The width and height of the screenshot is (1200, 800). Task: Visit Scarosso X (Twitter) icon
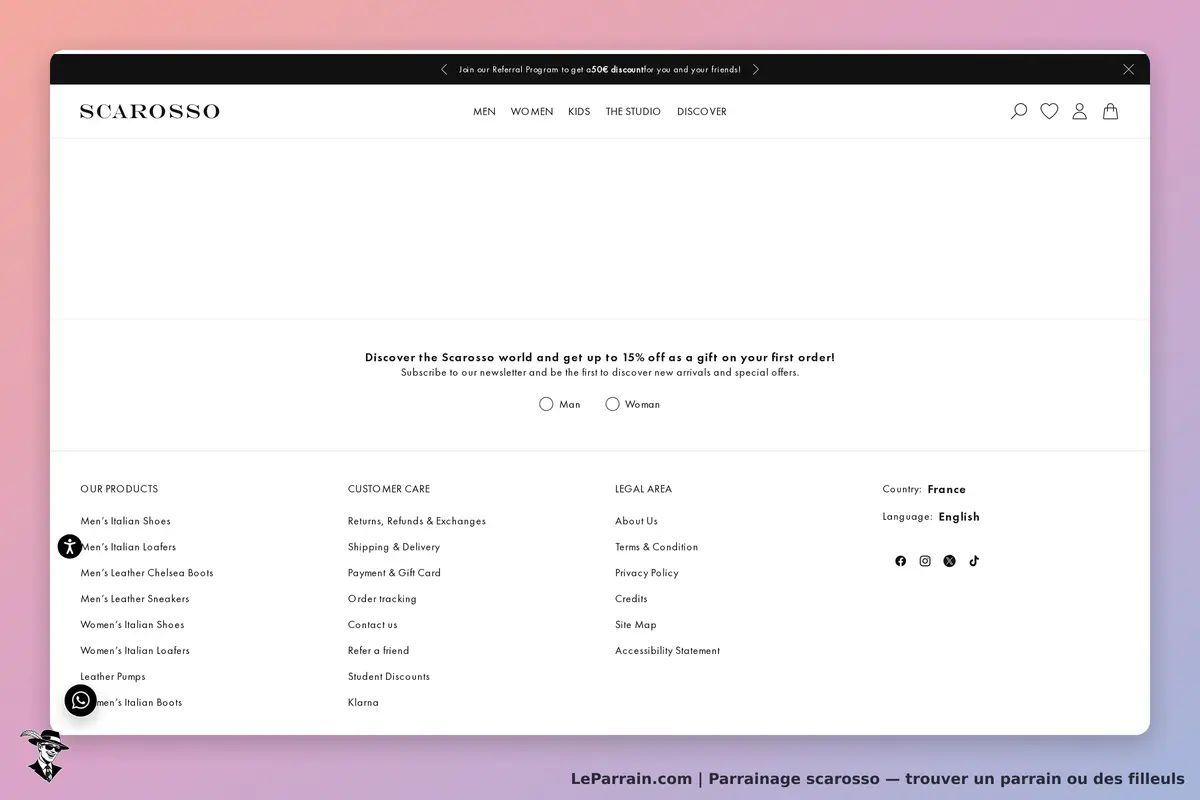click(x=949, y=561)
